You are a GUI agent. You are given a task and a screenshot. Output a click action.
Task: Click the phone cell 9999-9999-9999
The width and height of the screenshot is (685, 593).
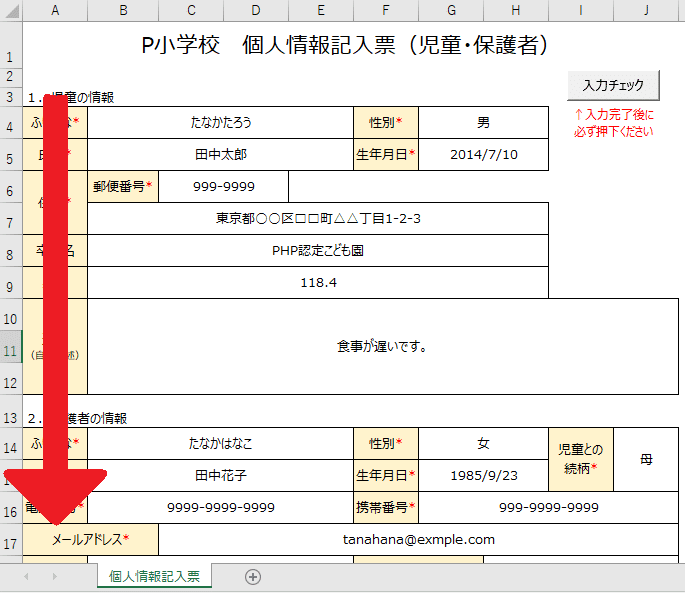pos(221,507)
